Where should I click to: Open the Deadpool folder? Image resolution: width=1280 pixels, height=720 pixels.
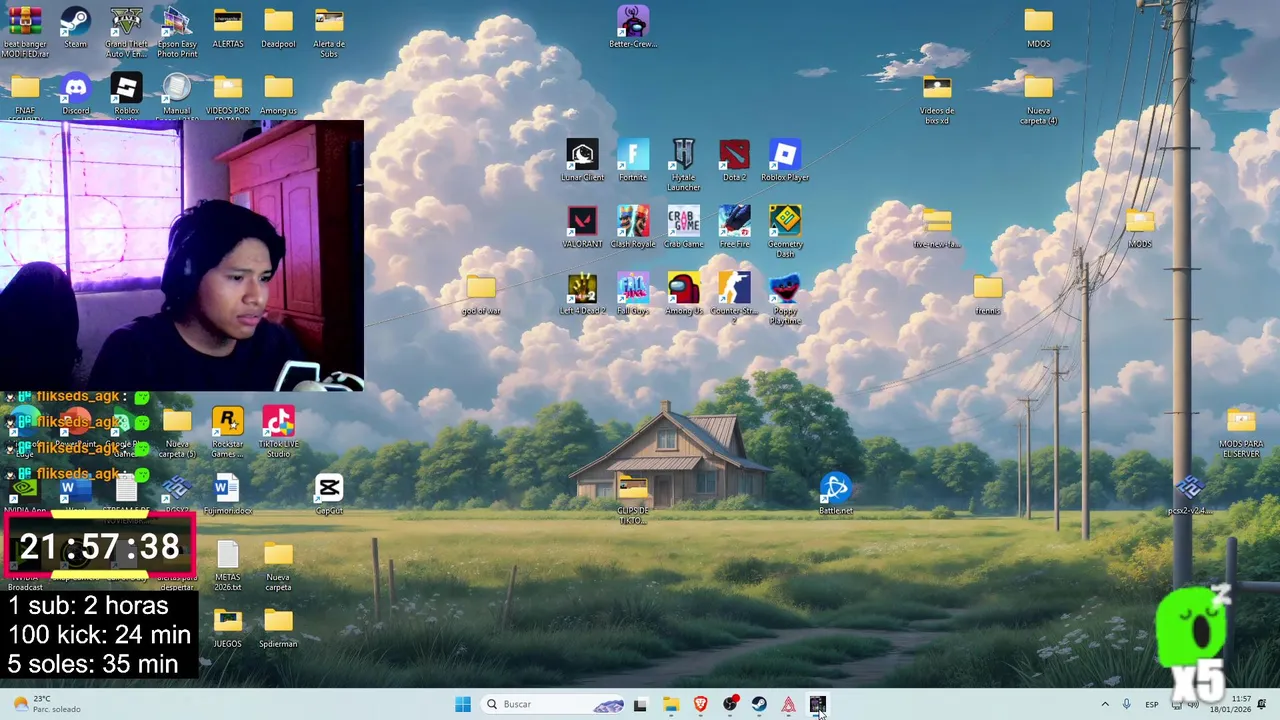coord(278,28)
